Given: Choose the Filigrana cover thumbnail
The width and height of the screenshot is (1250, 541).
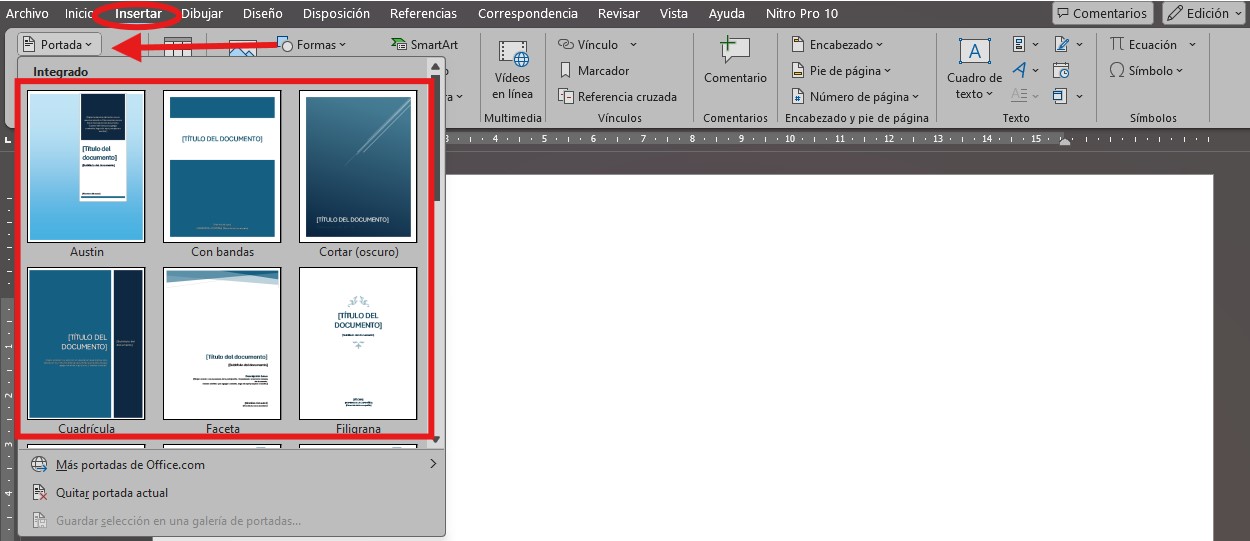Looking at the screenshot, I should [358, 343].
